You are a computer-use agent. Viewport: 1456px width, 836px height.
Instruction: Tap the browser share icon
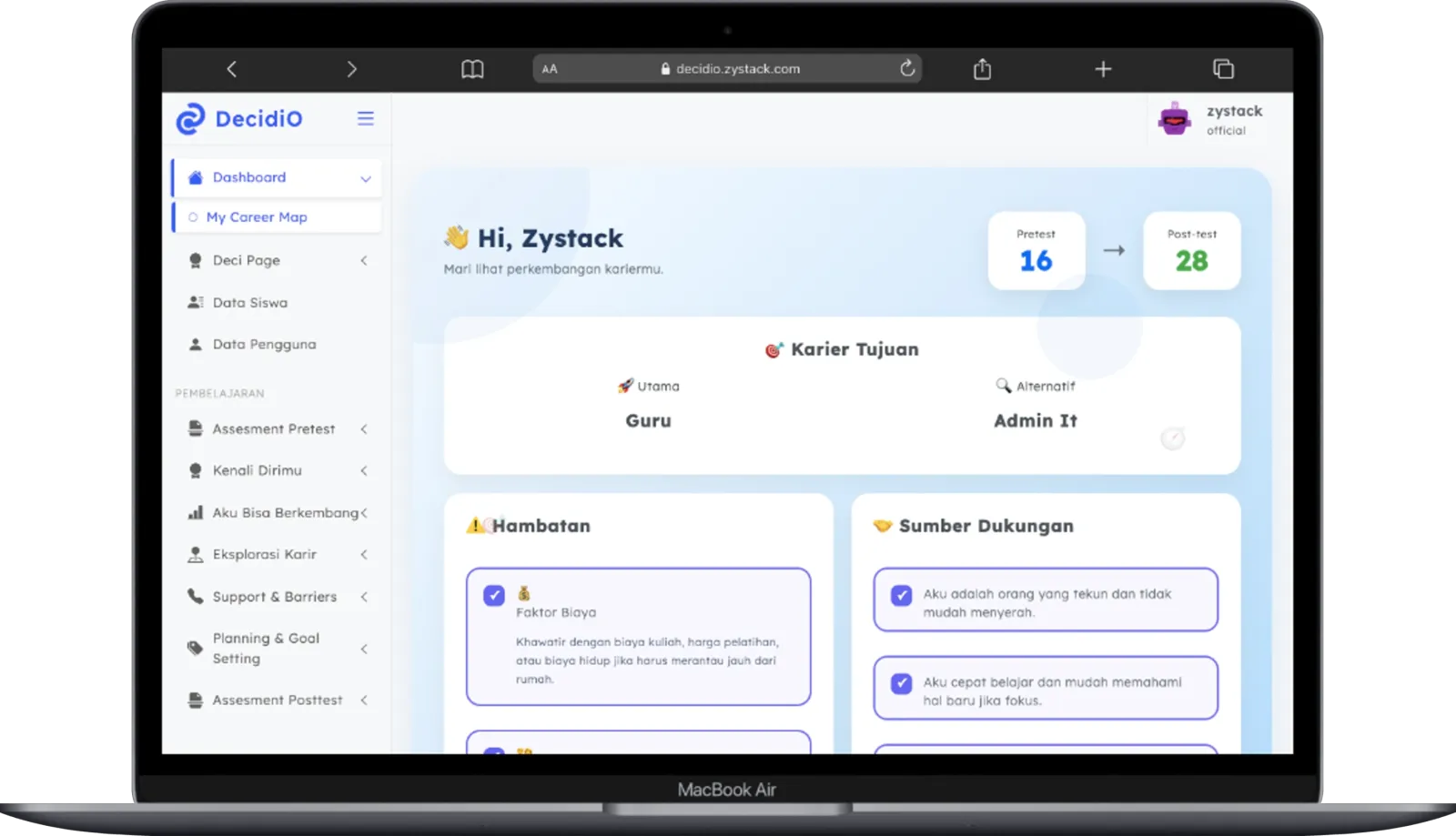[x=982, y=69]
